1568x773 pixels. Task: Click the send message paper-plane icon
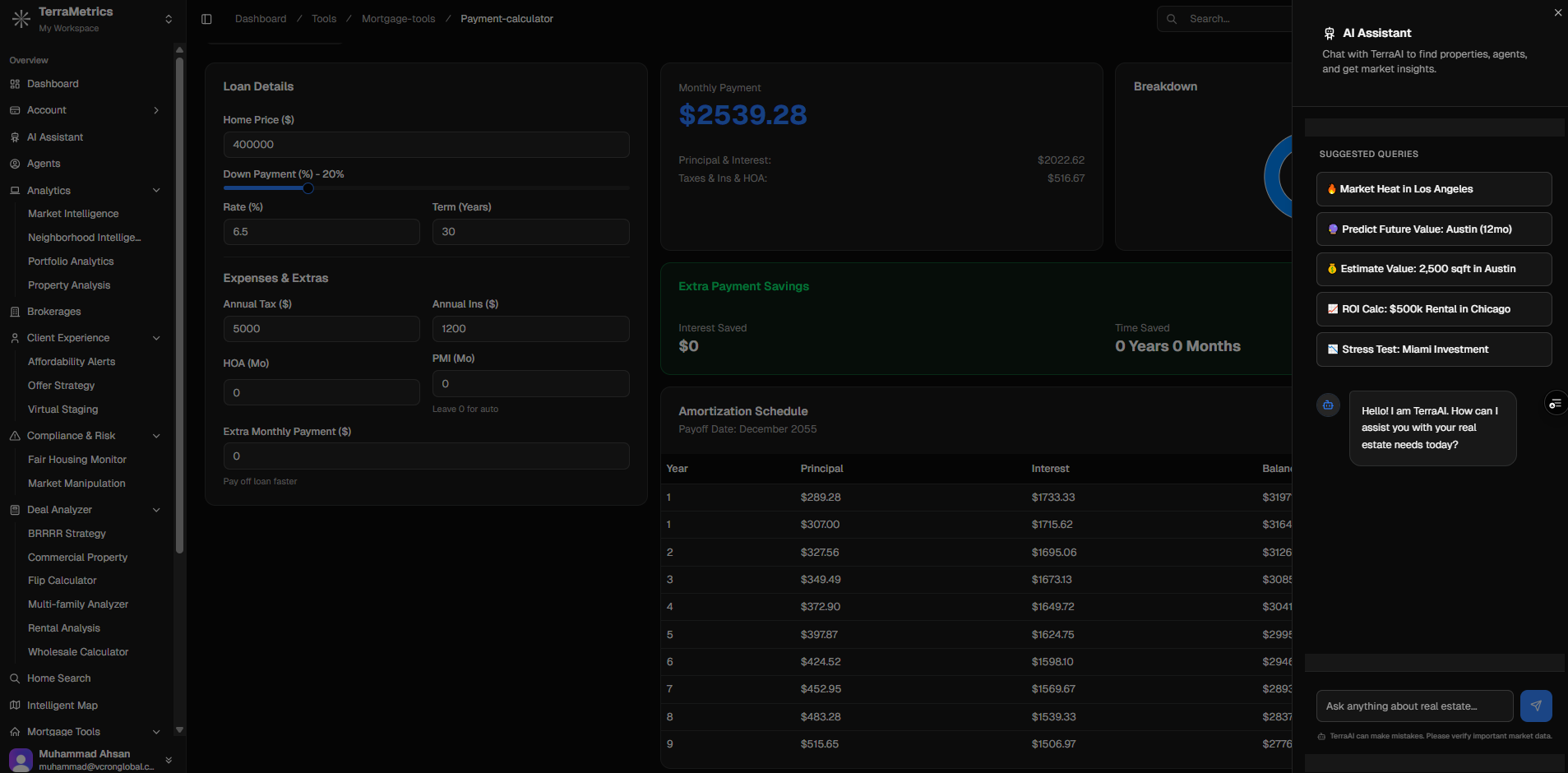point(1535,706)
